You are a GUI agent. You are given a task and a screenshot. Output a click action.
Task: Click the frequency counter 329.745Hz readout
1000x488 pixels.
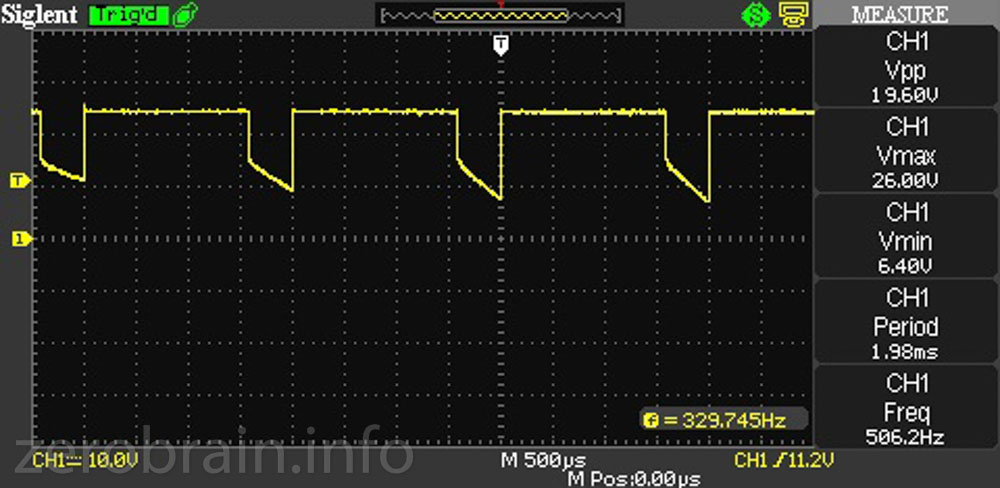pyautogui.click(x=724, y=420)
